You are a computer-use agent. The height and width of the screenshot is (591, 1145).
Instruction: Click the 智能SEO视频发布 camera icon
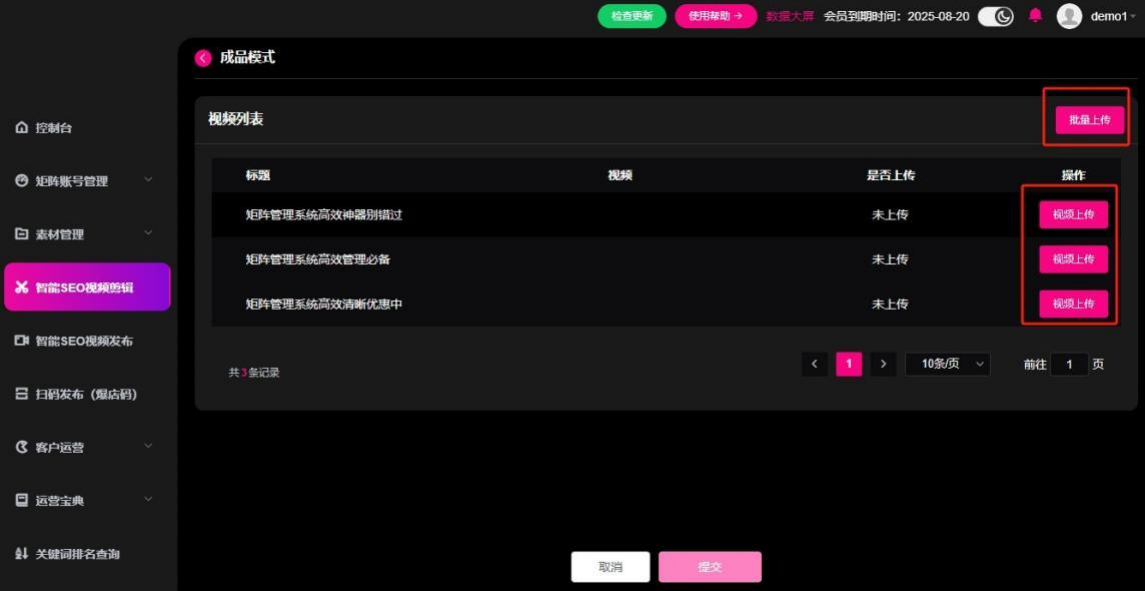[x=21, y=341]
